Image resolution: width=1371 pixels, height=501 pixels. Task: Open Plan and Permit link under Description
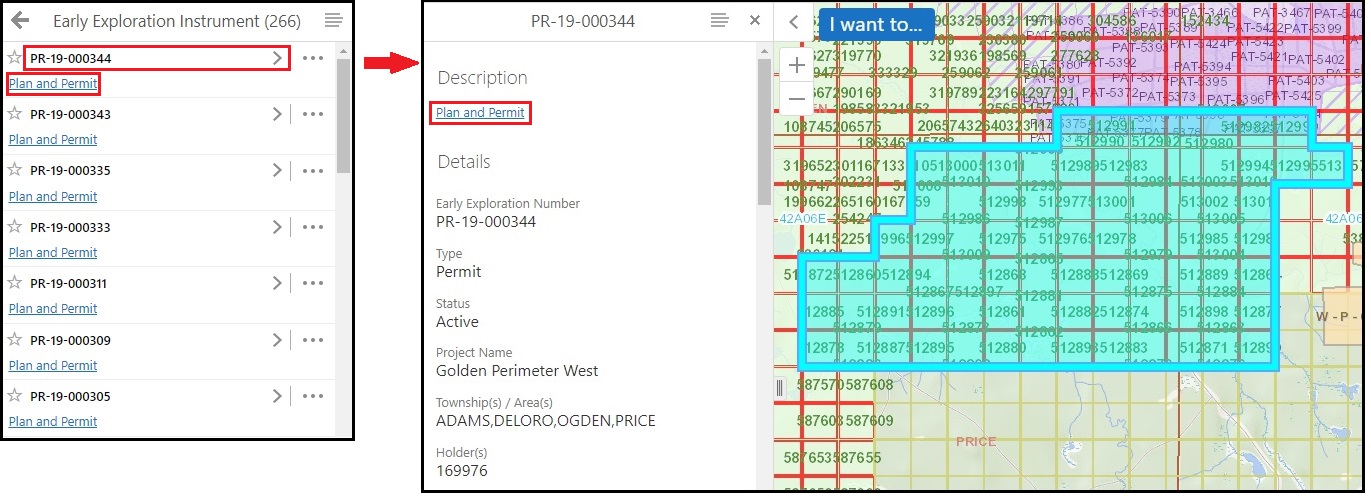(480, 113)
